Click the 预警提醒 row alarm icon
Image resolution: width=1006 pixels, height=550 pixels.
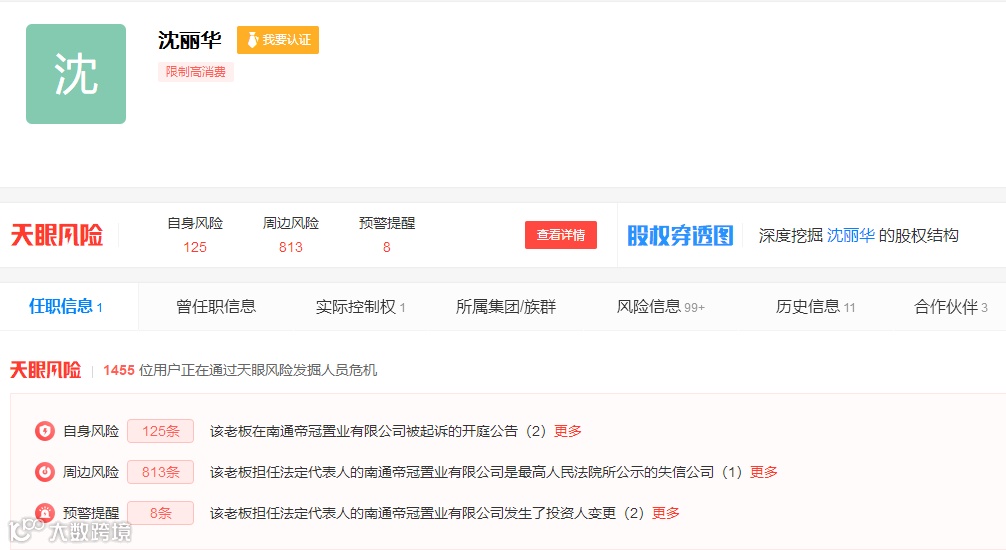(x=44, y=513)
